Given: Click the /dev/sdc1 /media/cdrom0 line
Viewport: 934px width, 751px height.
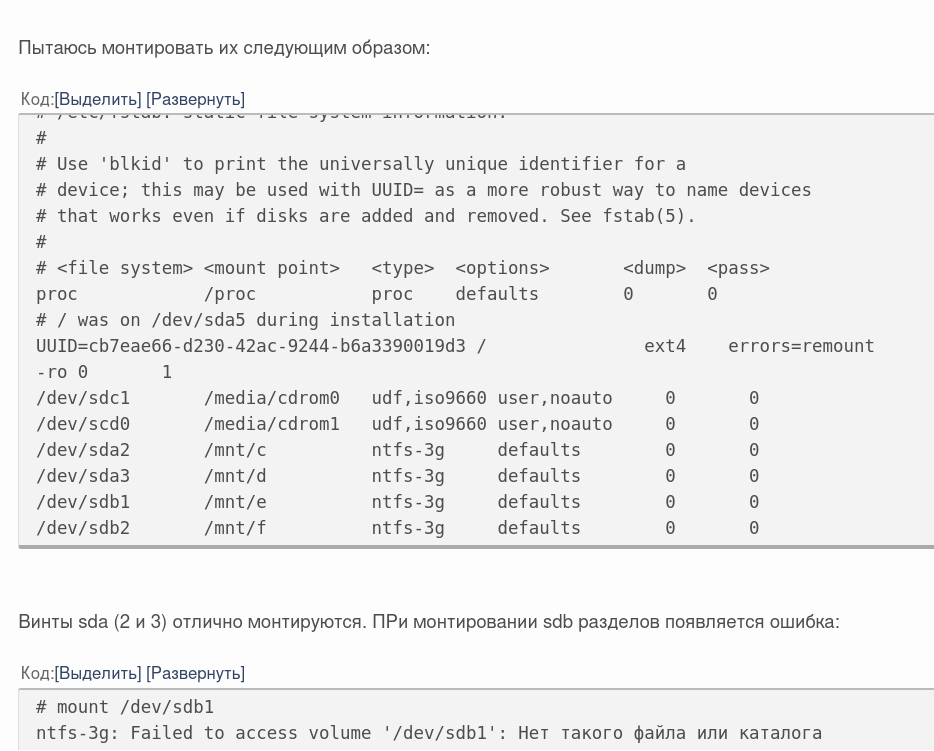Looking at the screenshot, I should coord(397,398).
